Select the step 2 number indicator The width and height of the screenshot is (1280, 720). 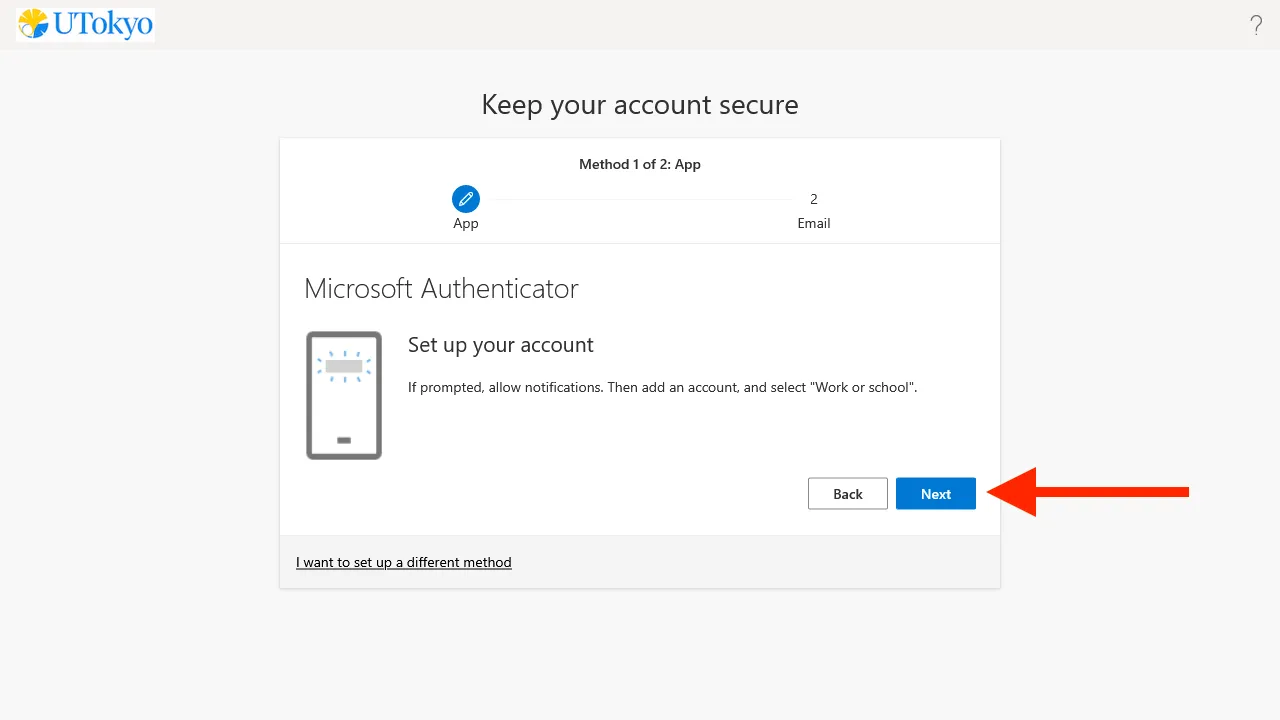tap(814, 199)
